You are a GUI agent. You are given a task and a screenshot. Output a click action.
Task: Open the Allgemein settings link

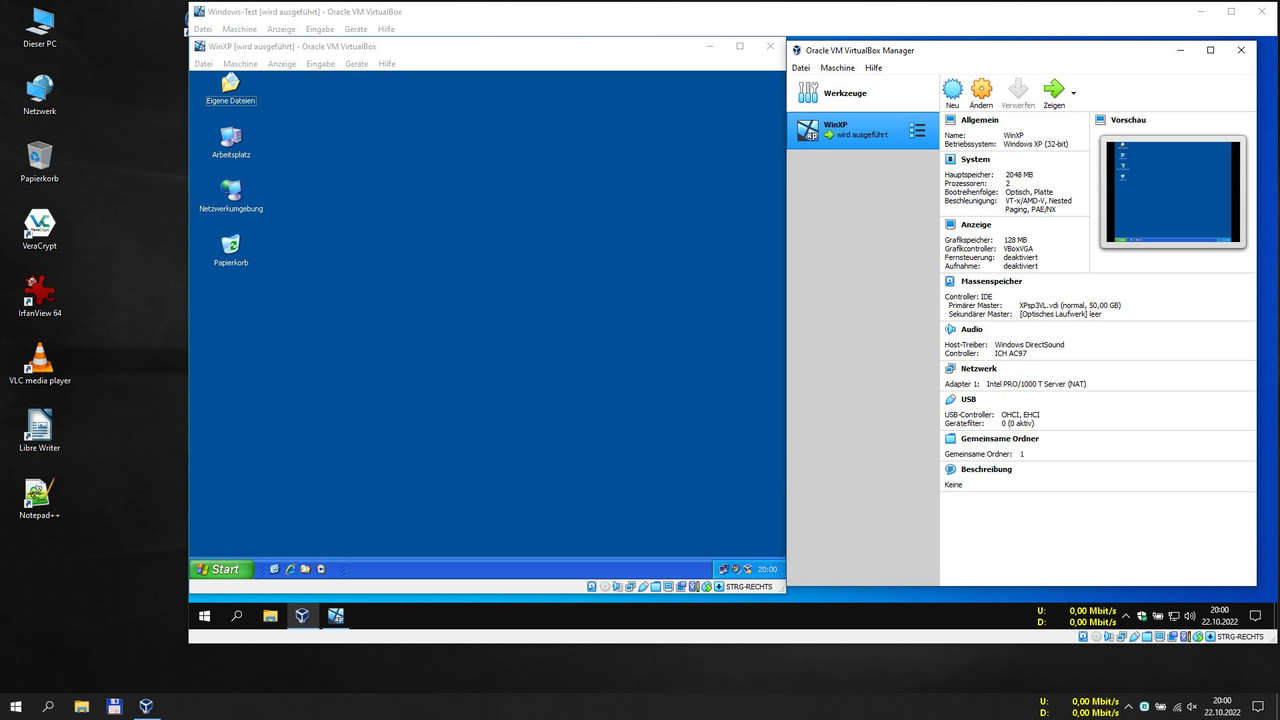coord(980,120)
